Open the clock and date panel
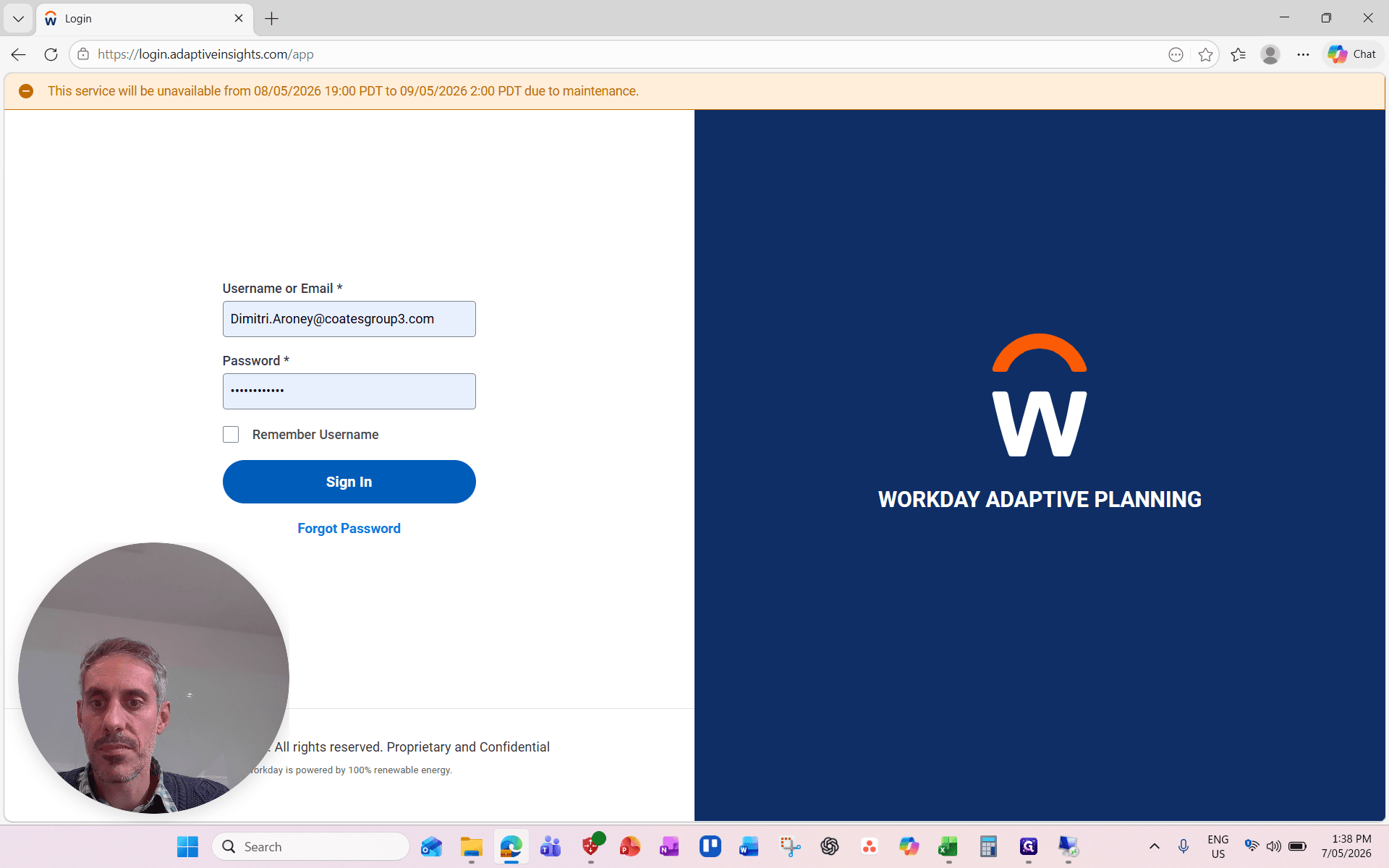Viewport: 1389px width, 868px height. tap(1346, 846)
